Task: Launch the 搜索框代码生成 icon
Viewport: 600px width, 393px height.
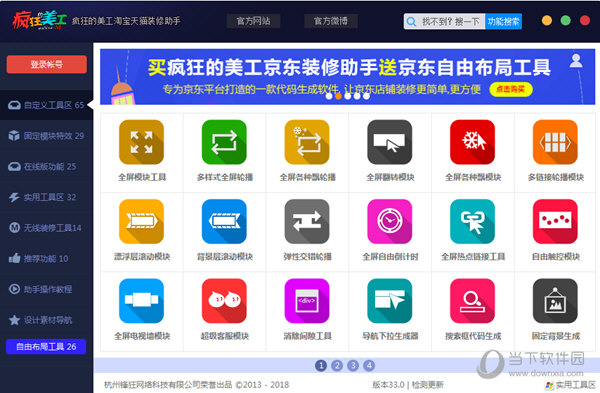Action: [473, 301]
